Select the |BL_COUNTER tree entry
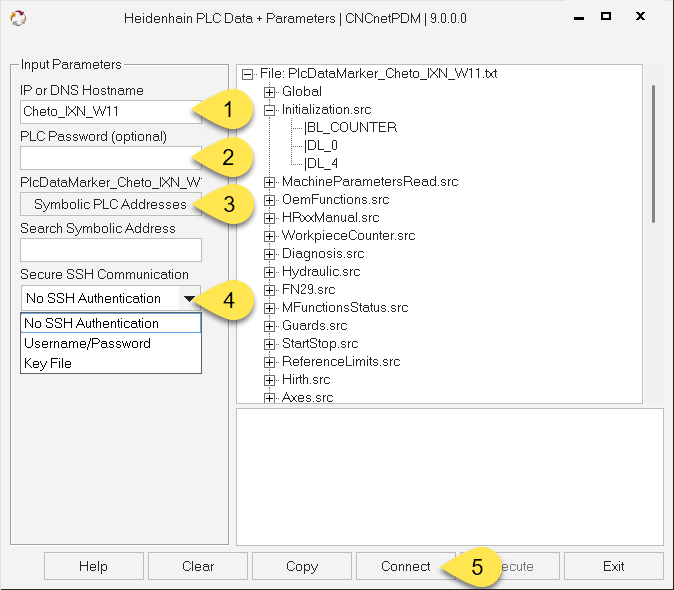This screenshot has width=674, height=590. click(350, 128)
